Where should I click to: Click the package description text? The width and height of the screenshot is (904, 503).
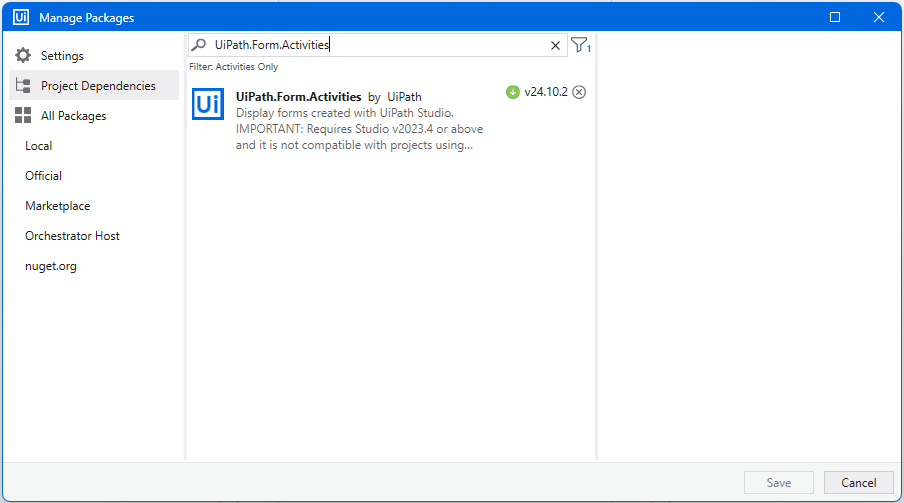pyautogui.click(x=359, y=129)
